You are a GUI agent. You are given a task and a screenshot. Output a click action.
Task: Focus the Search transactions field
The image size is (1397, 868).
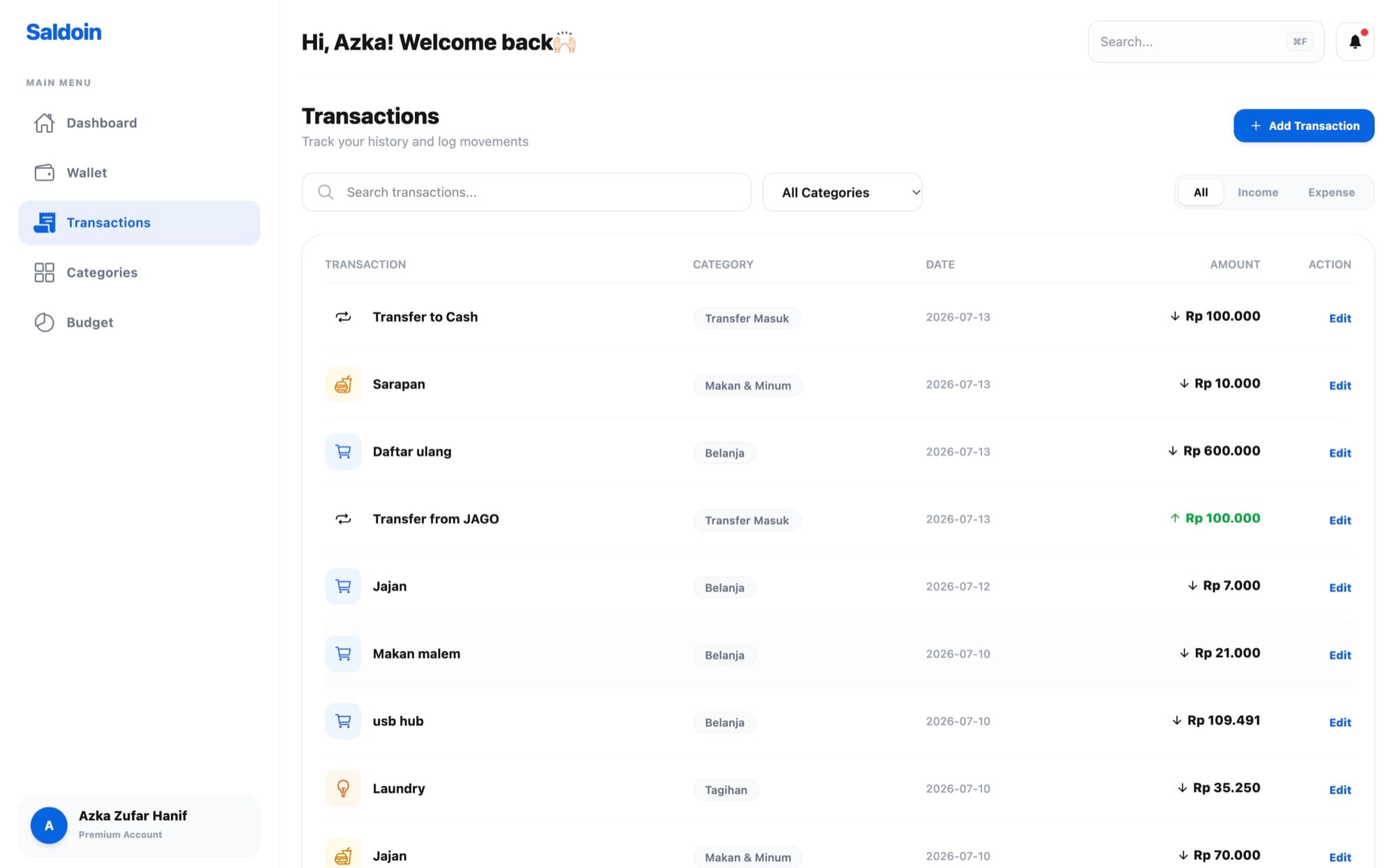pos(526,192)
